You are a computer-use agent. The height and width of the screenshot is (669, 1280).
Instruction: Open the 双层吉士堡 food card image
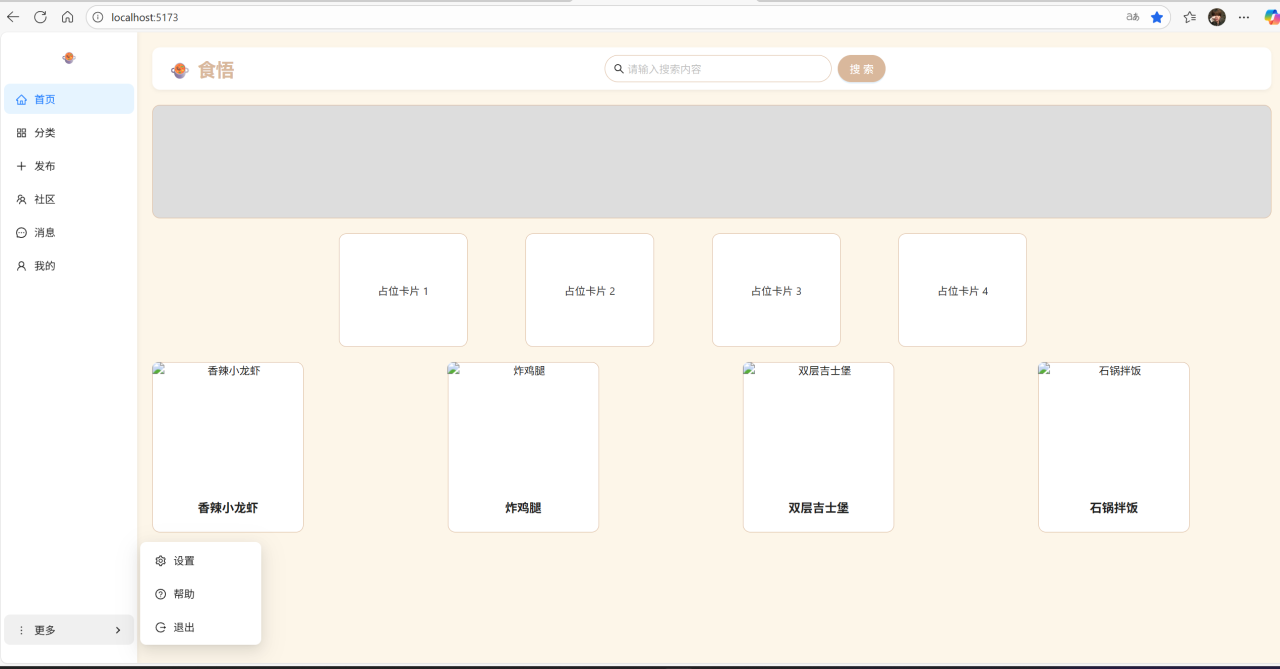click(818, 424)
